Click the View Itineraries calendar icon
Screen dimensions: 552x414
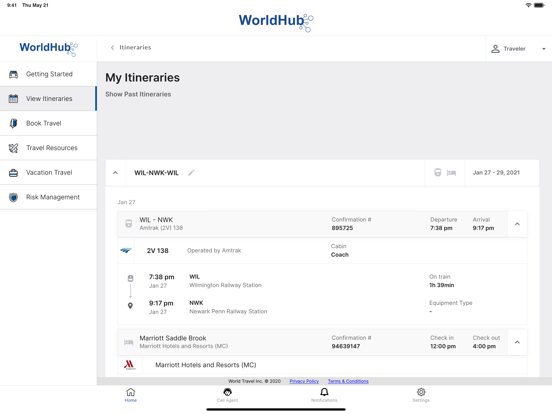[13, 99]
